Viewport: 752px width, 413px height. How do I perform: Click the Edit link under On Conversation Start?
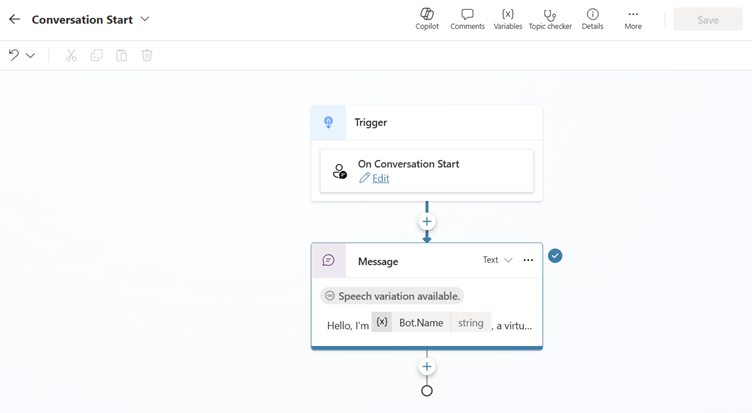pos(380,178)
